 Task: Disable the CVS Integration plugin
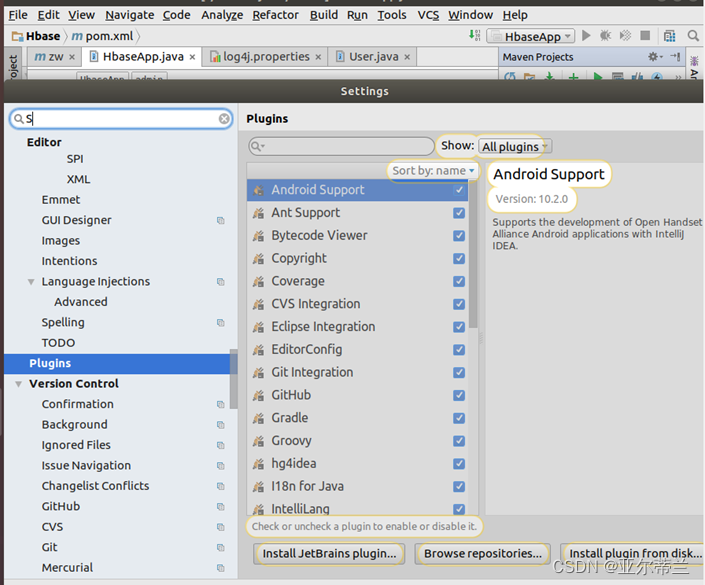459,304
